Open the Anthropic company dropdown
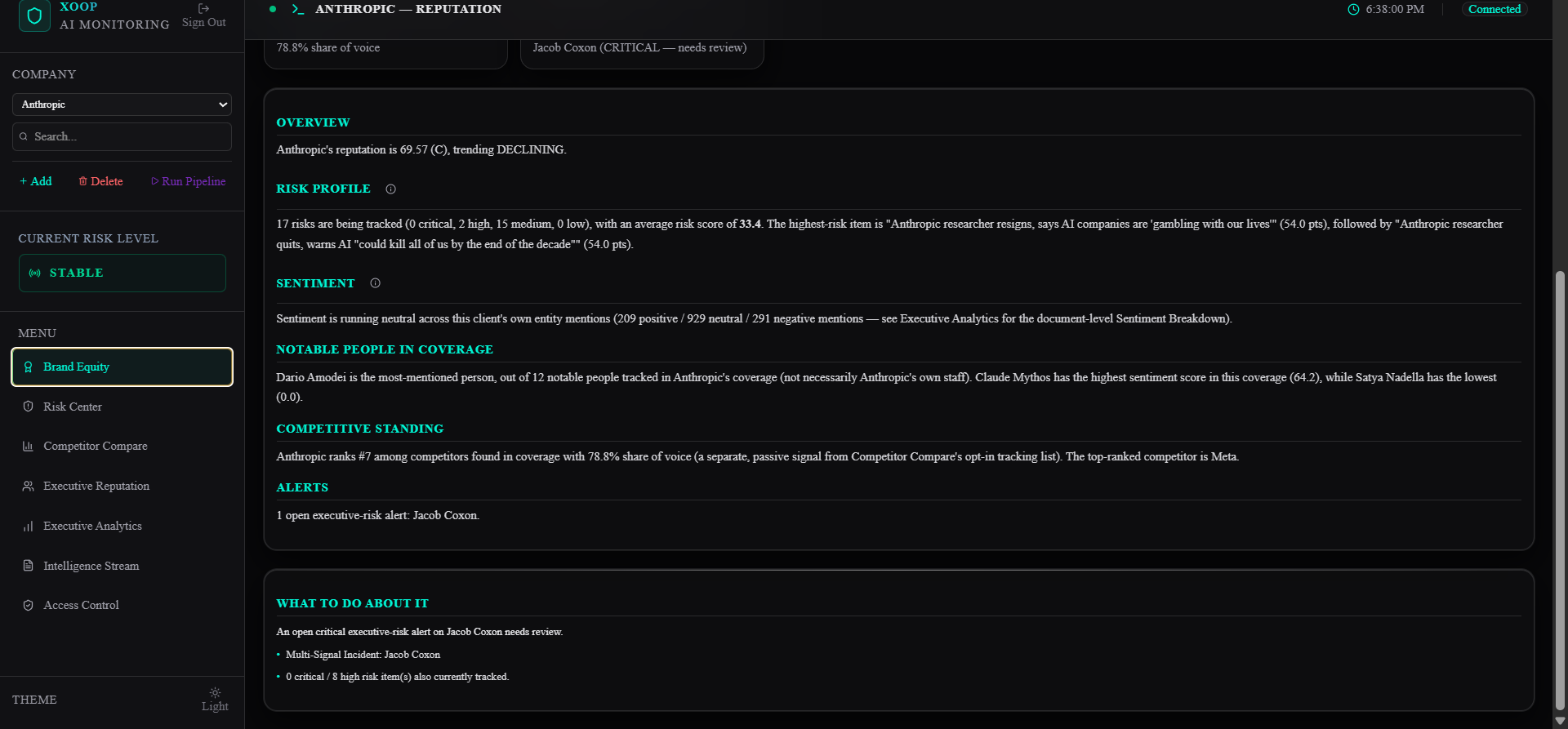This screenshot has width=1568, height=729. (122, 104)
